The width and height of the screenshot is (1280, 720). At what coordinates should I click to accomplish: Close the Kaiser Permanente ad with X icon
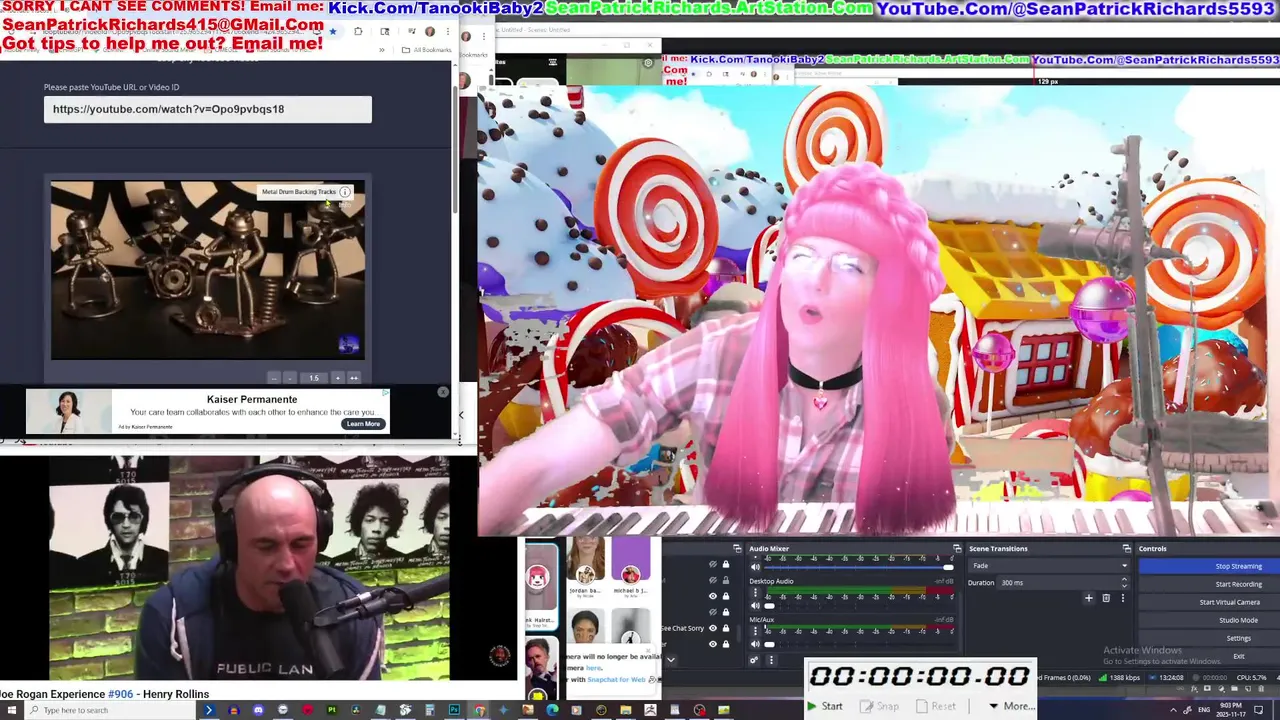pyautogui.click(x=443, y=392)
